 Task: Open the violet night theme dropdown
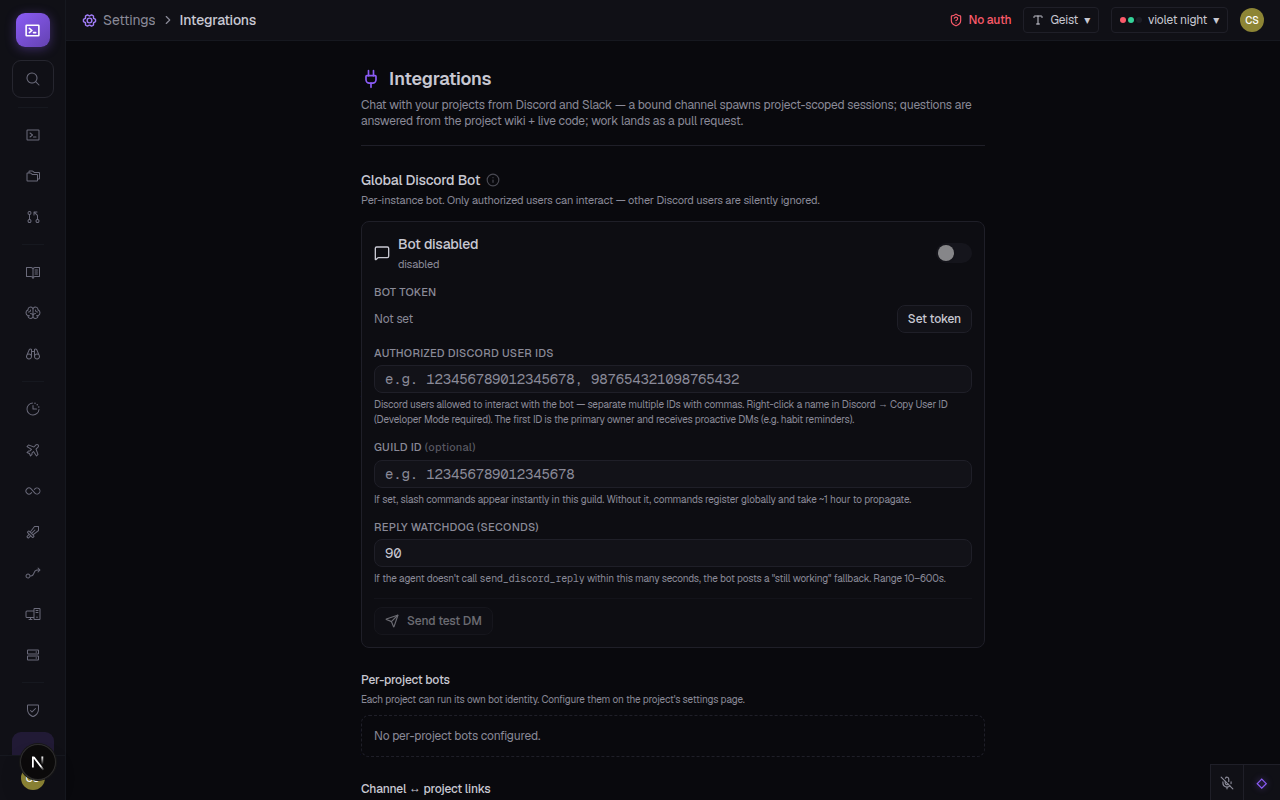tap(1169, 20)
